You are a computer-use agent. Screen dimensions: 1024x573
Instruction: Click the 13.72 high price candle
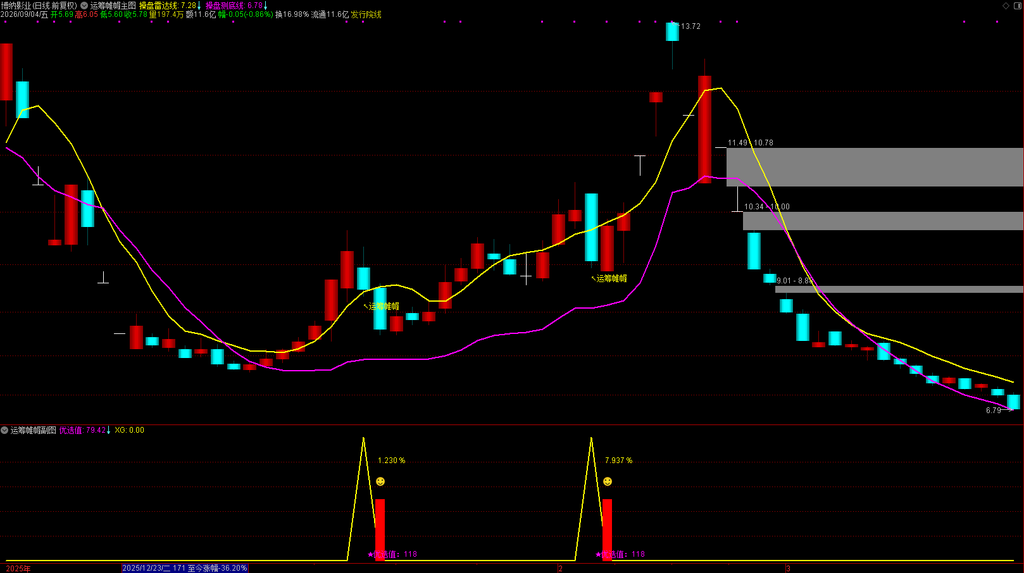tap(672, 31)
